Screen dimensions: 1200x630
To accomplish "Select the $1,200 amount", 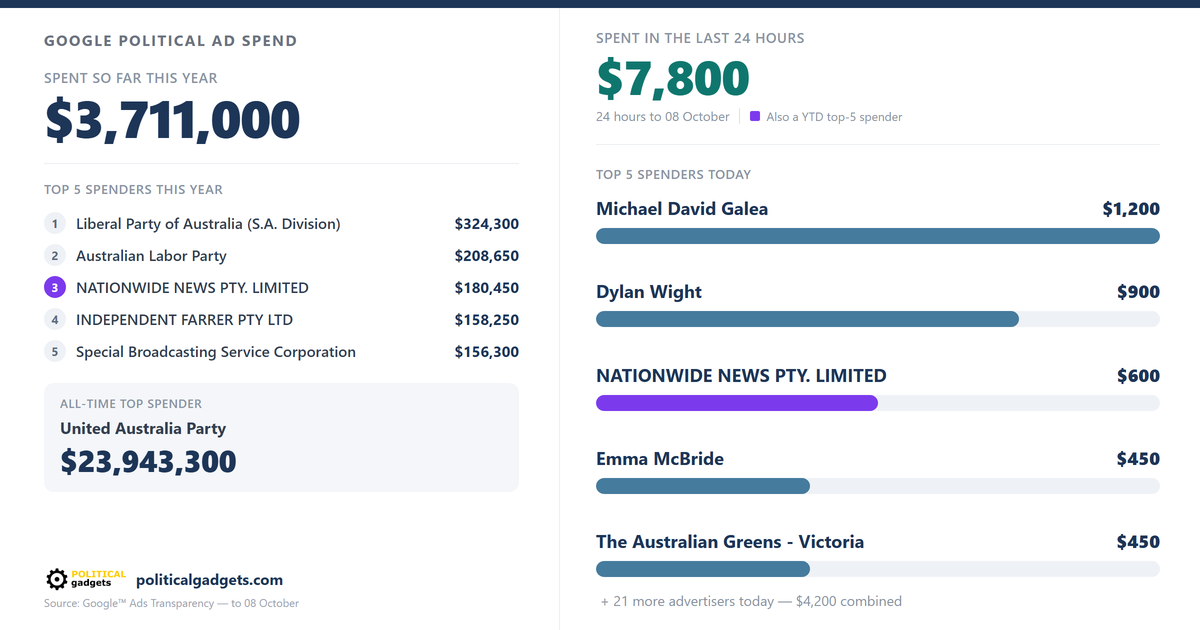I will pyautogui.click(x=1131, y=209).
